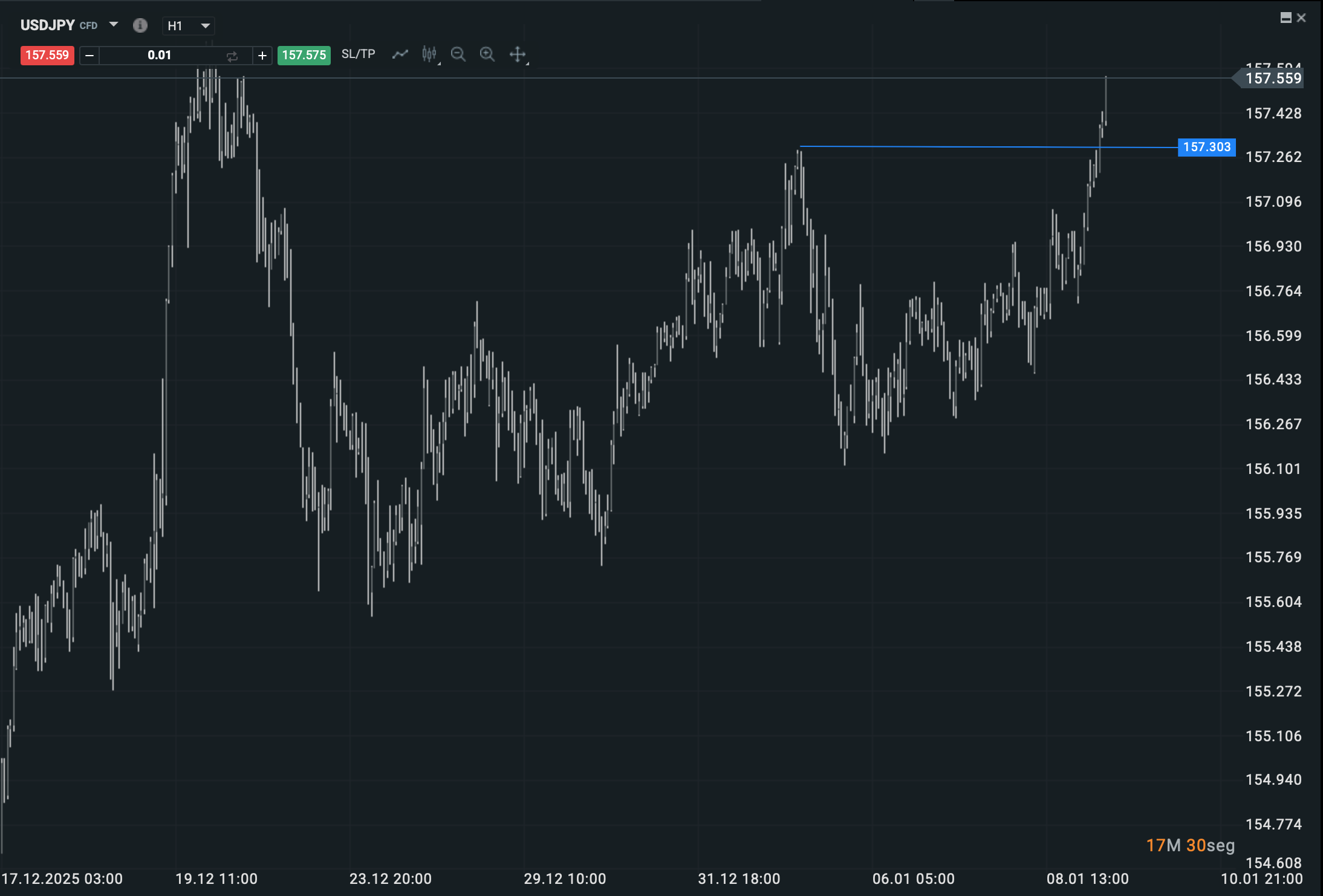Select the line chart type icon
This screenshot has height=896, width=1323.
(400, 54)
